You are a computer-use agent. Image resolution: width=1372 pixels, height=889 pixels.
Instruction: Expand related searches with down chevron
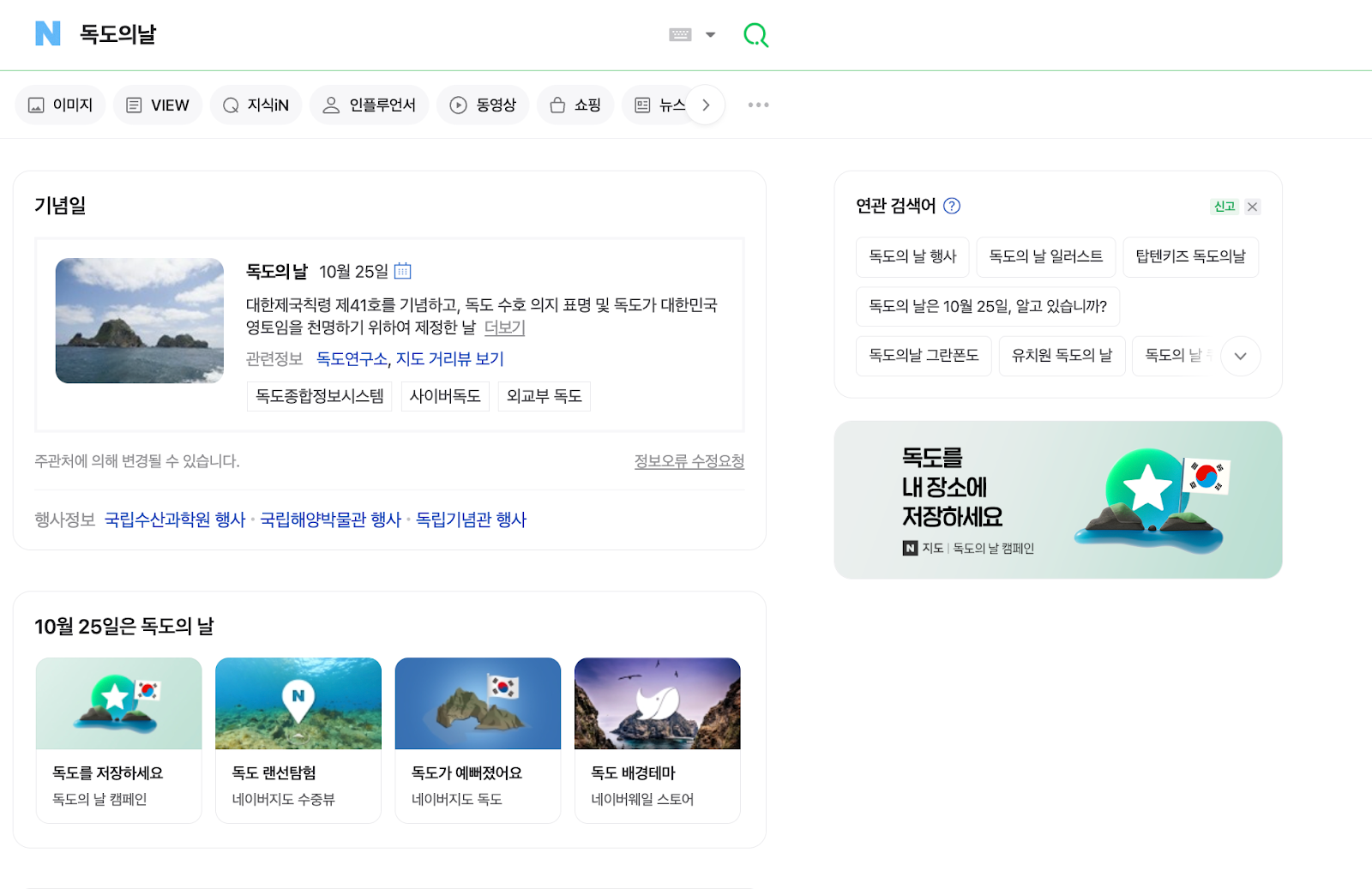click(1240, 356)
